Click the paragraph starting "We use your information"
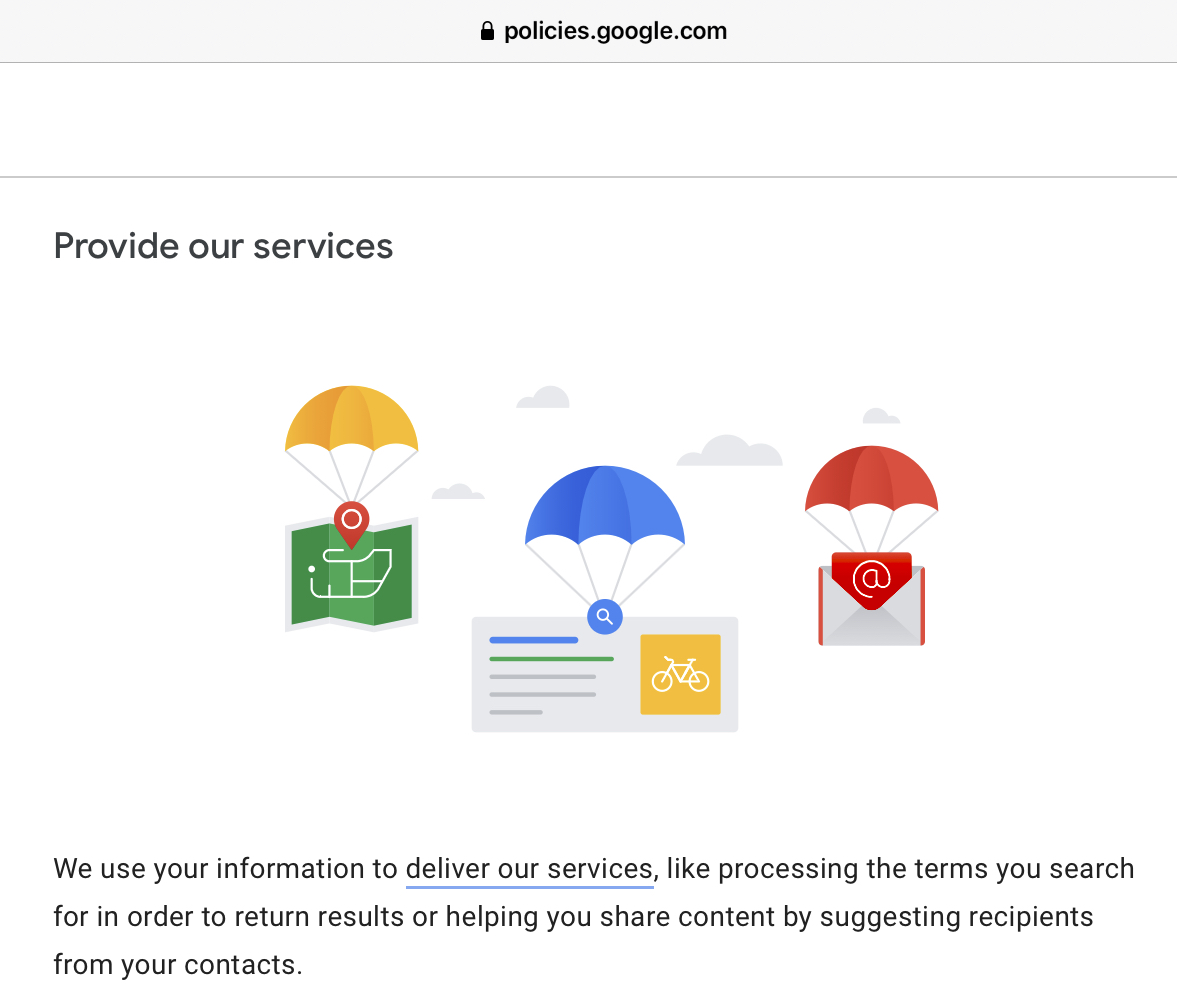1177x1006 pixels. (x=594, y=917)
